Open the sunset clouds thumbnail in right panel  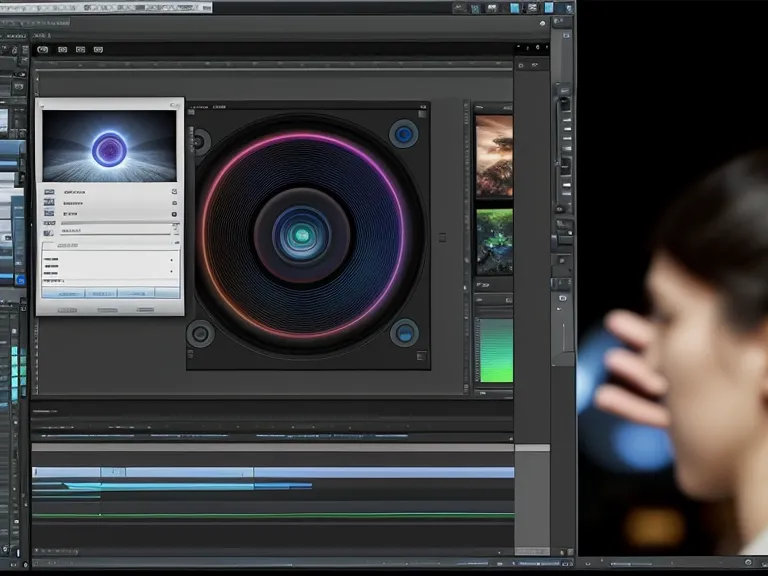[x=494, y=156]
